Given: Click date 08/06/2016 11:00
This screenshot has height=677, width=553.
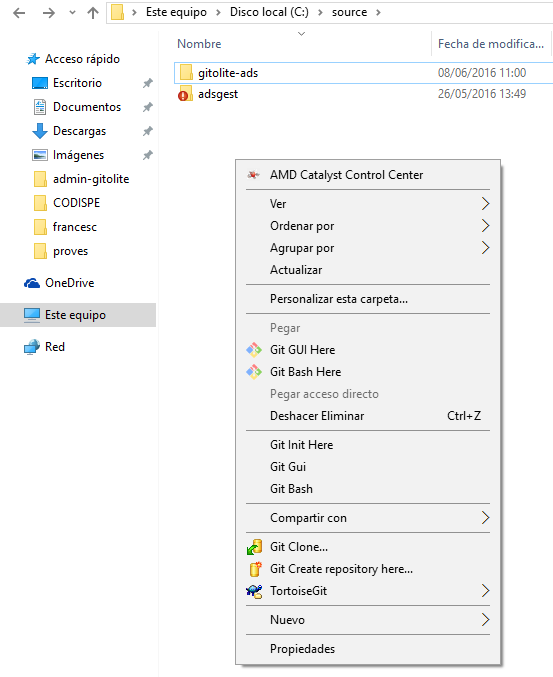Looking at the screenshot, I should (x=482, y=73).
